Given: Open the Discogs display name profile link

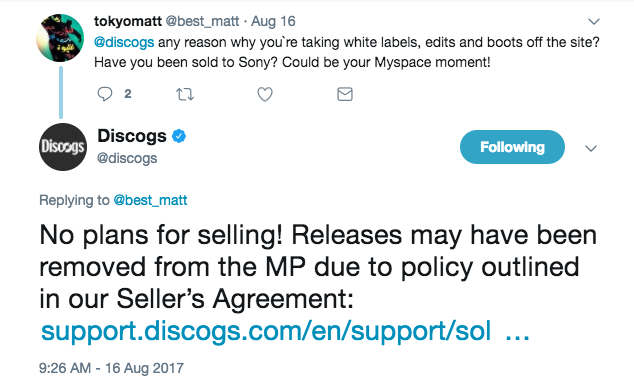Looking at the screenshot, I should [132, 136].
